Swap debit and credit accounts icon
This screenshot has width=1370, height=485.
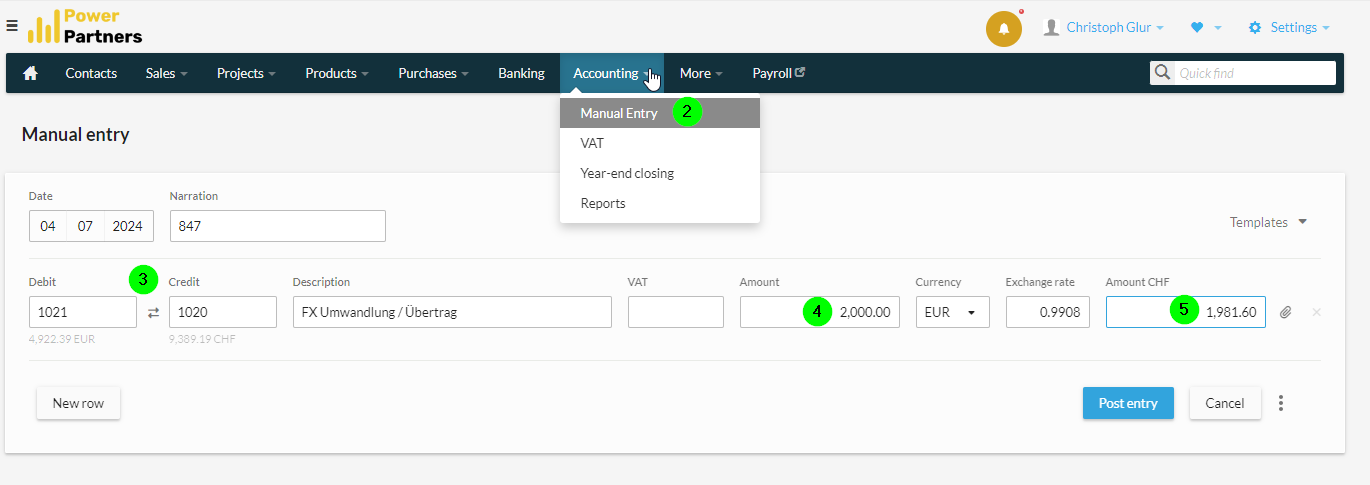[153, 312]
